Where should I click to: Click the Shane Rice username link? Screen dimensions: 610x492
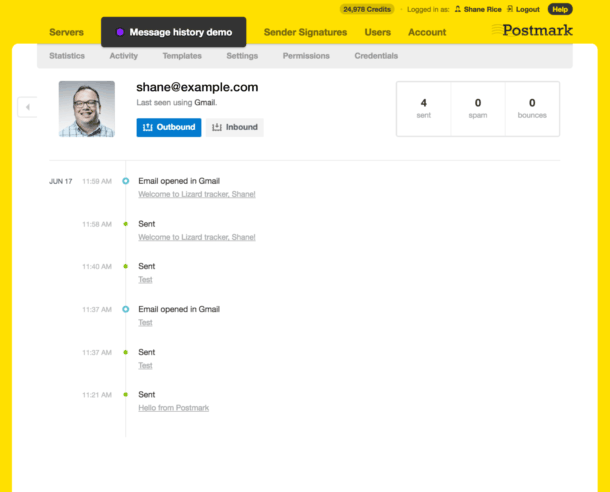click(482, 9)
